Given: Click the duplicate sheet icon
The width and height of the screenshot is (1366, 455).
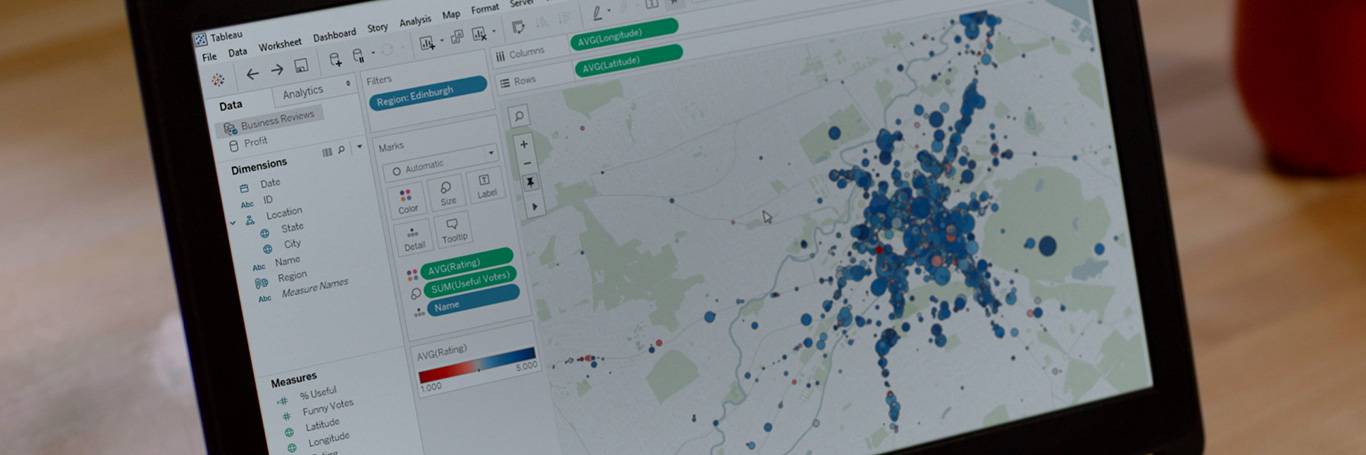Looking at the screenshot, I should click(x=457, y=38).
